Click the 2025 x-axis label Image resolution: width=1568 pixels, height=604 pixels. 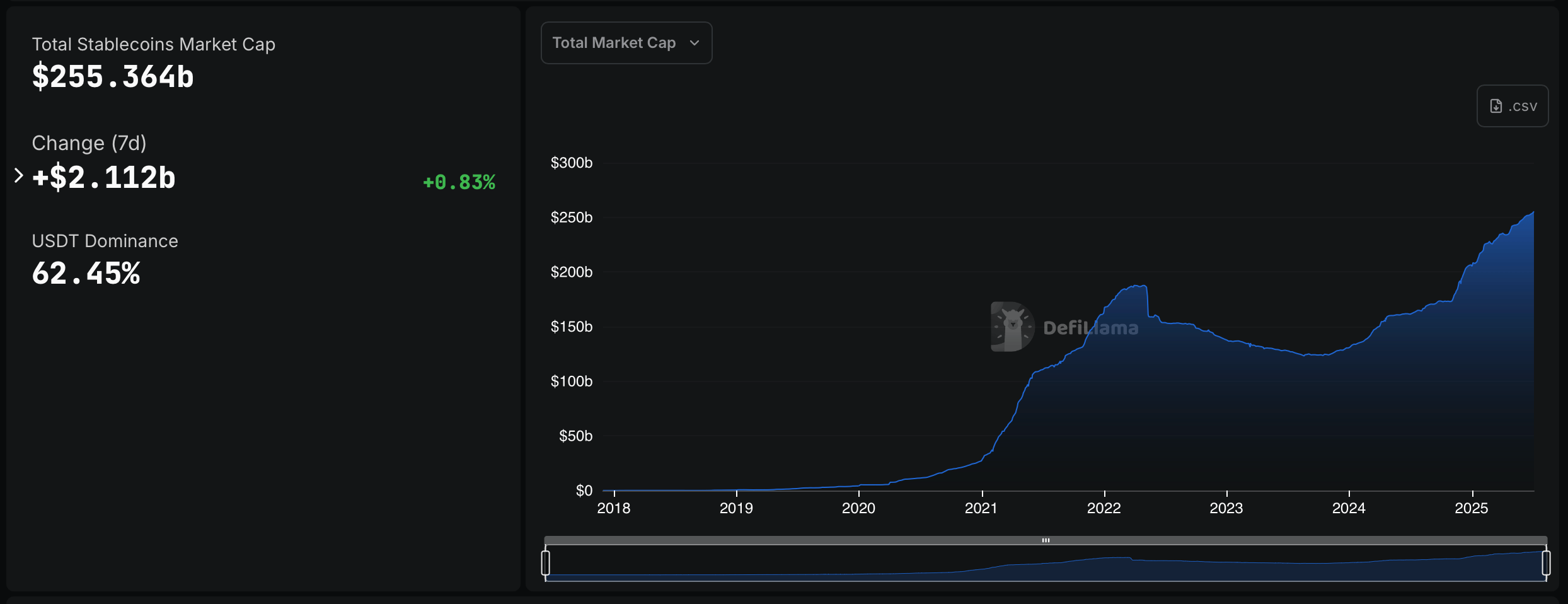tap(1472, 508)
